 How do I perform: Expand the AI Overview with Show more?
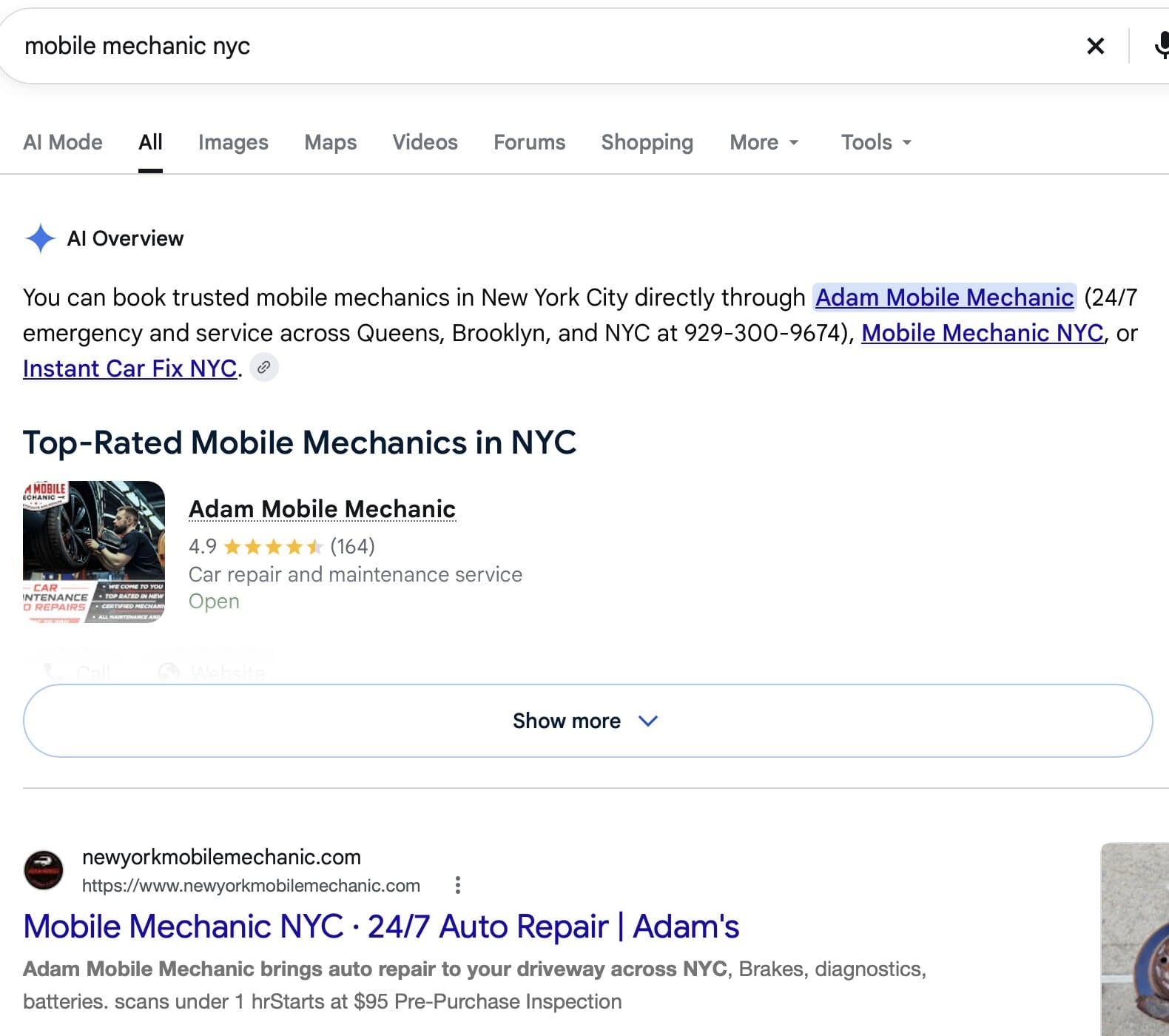(x=587, y=721)
